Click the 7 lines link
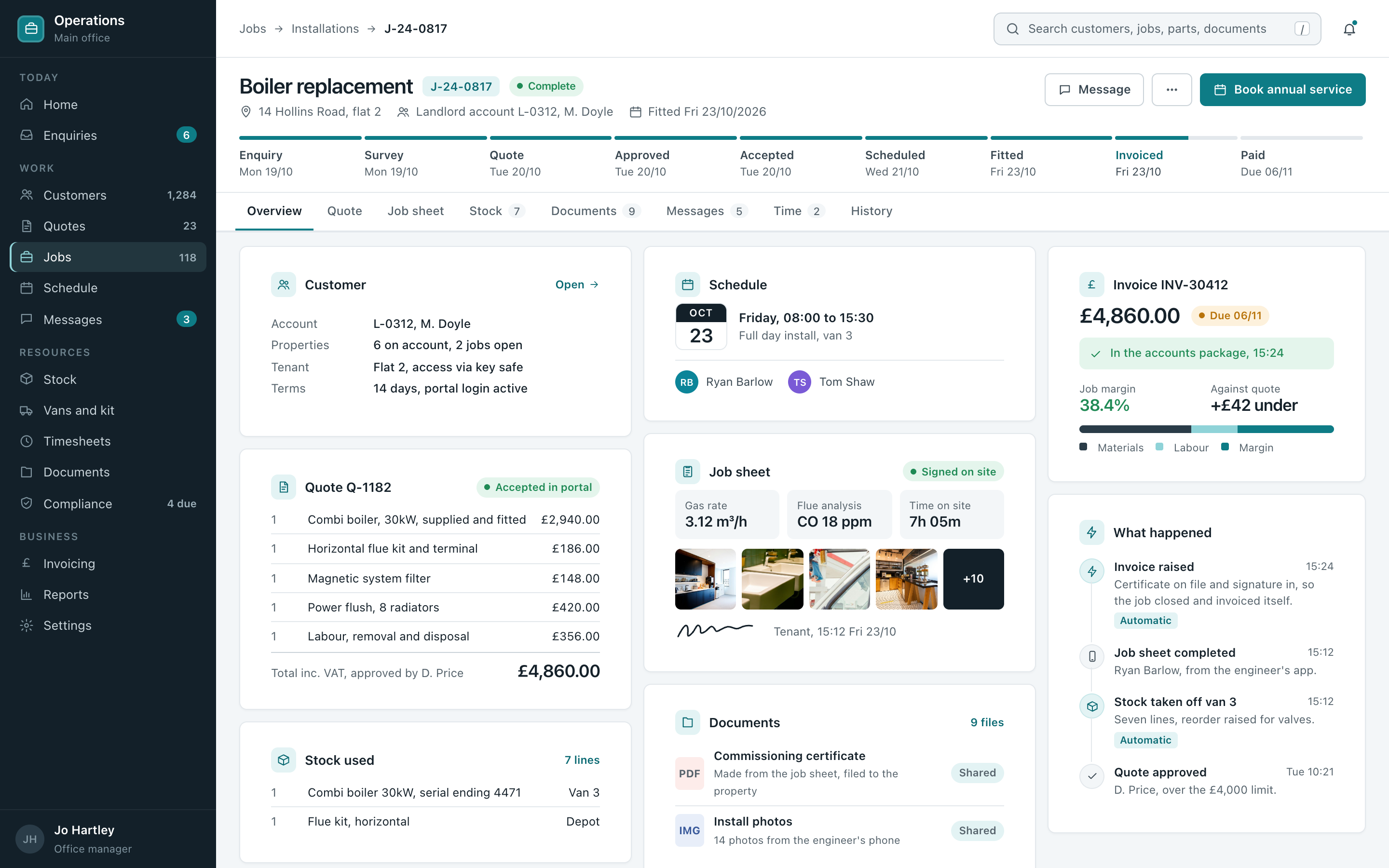 point(582,760)
